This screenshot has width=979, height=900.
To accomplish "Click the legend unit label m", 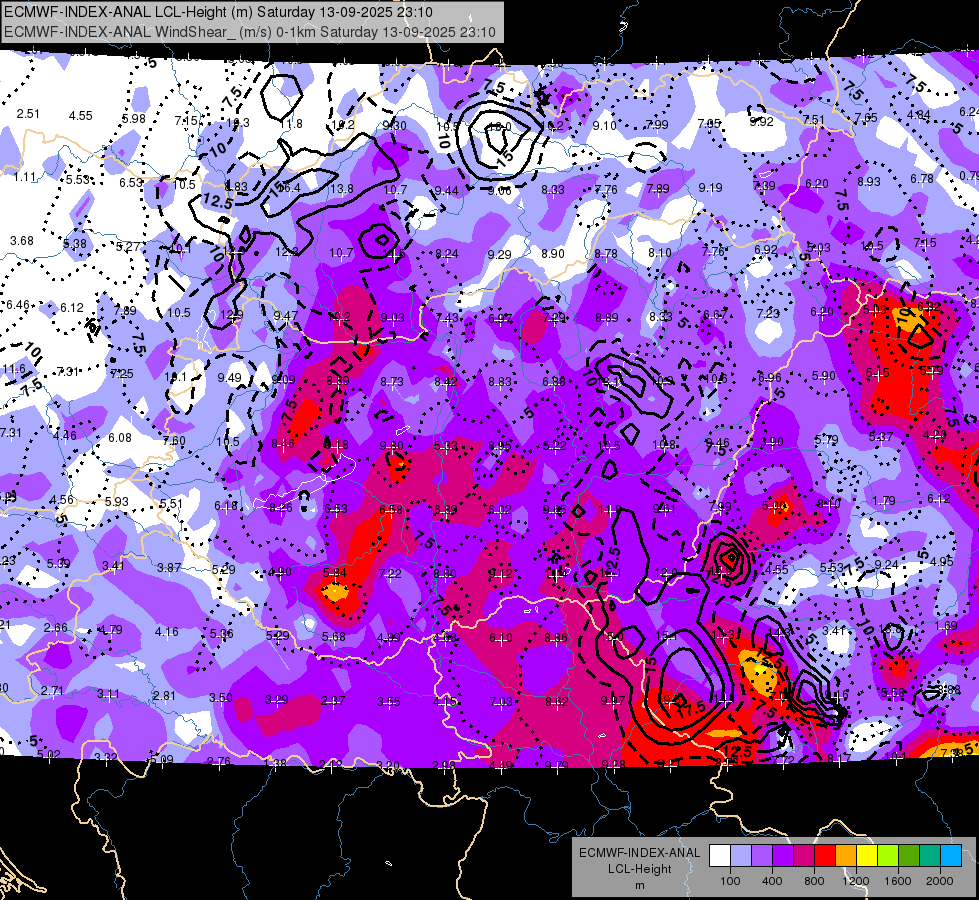I will [639, 885].
